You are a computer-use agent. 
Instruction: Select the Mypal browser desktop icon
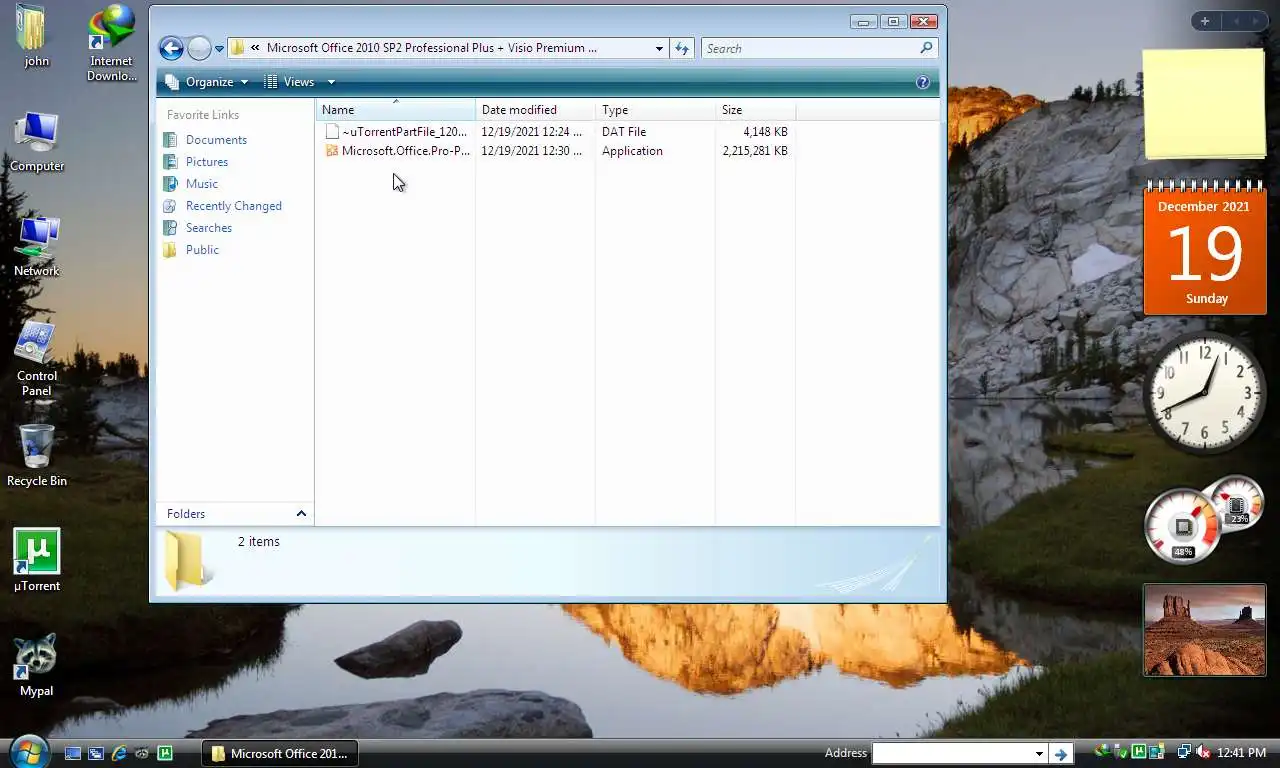pos(37,666)
